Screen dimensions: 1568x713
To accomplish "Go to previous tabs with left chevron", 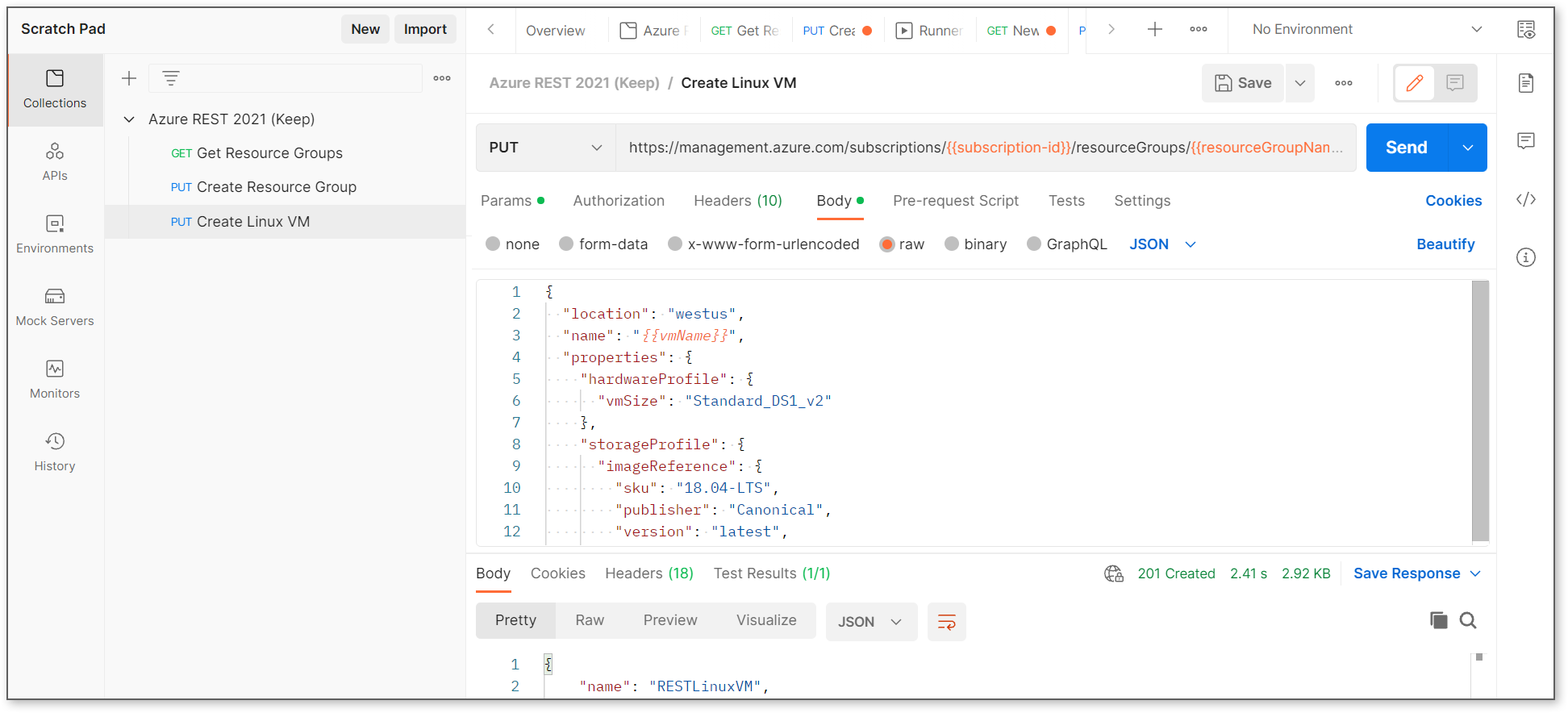I will 490,29.
